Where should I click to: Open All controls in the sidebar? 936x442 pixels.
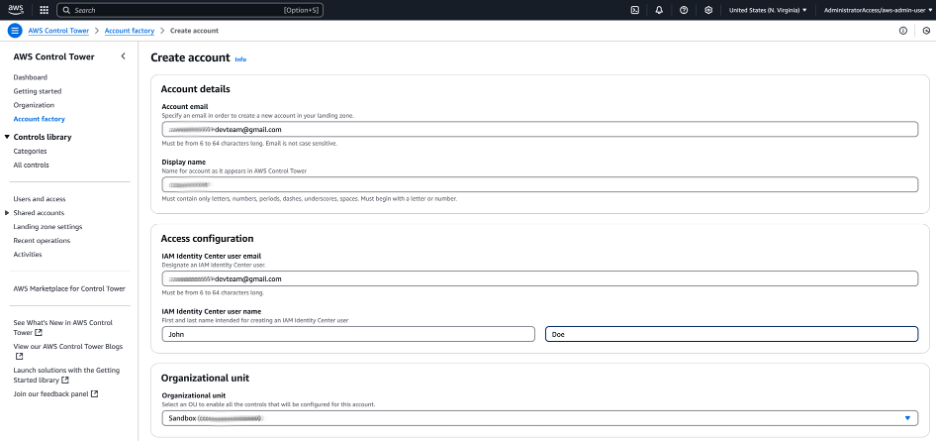click(31, 165)
